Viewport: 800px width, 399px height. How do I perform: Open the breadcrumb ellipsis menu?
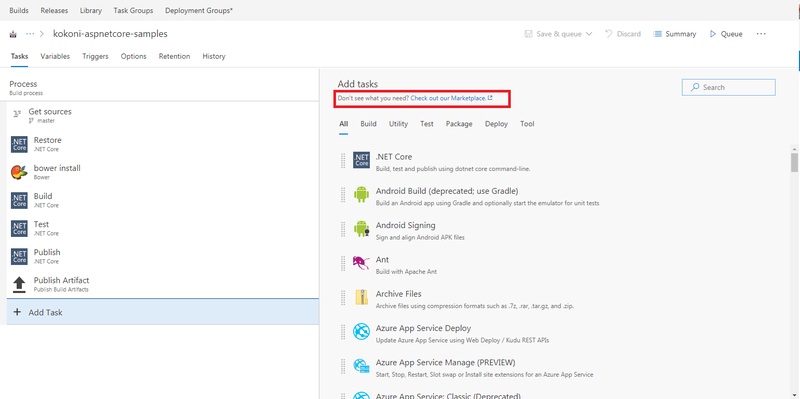pyautogui.click(x=30, y=34)
